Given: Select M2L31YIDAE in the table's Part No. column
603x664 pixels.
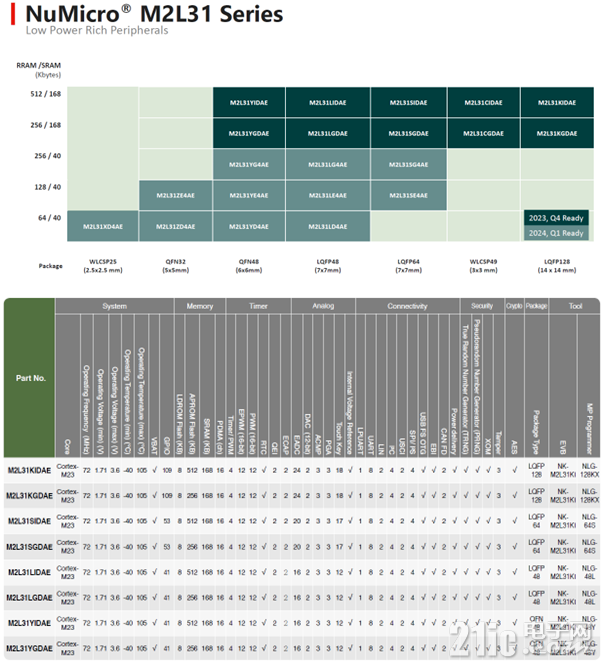Looking at the screenshot, I should click(x=29, y=623).
